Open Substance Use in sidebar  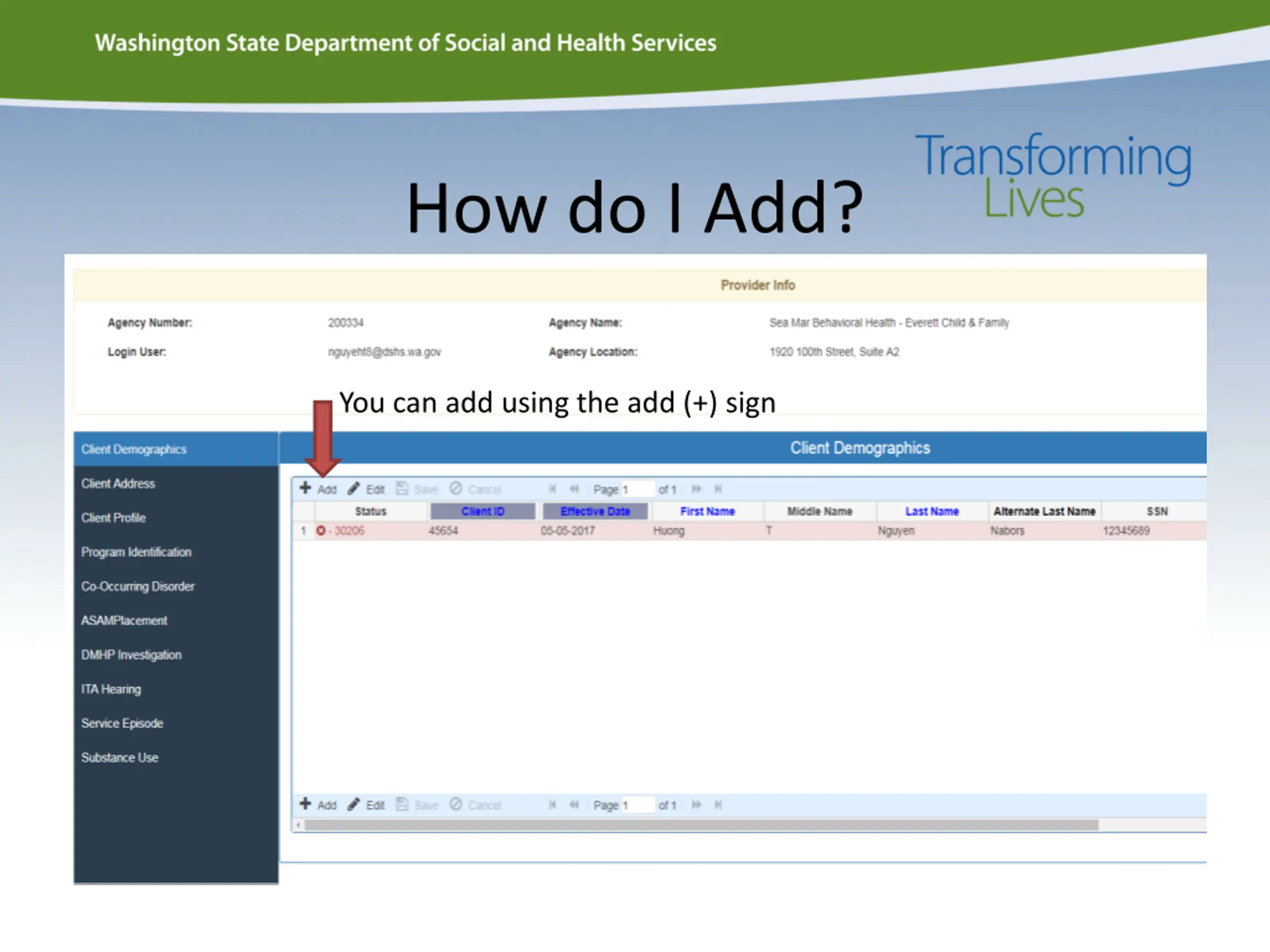coord(176,758)
